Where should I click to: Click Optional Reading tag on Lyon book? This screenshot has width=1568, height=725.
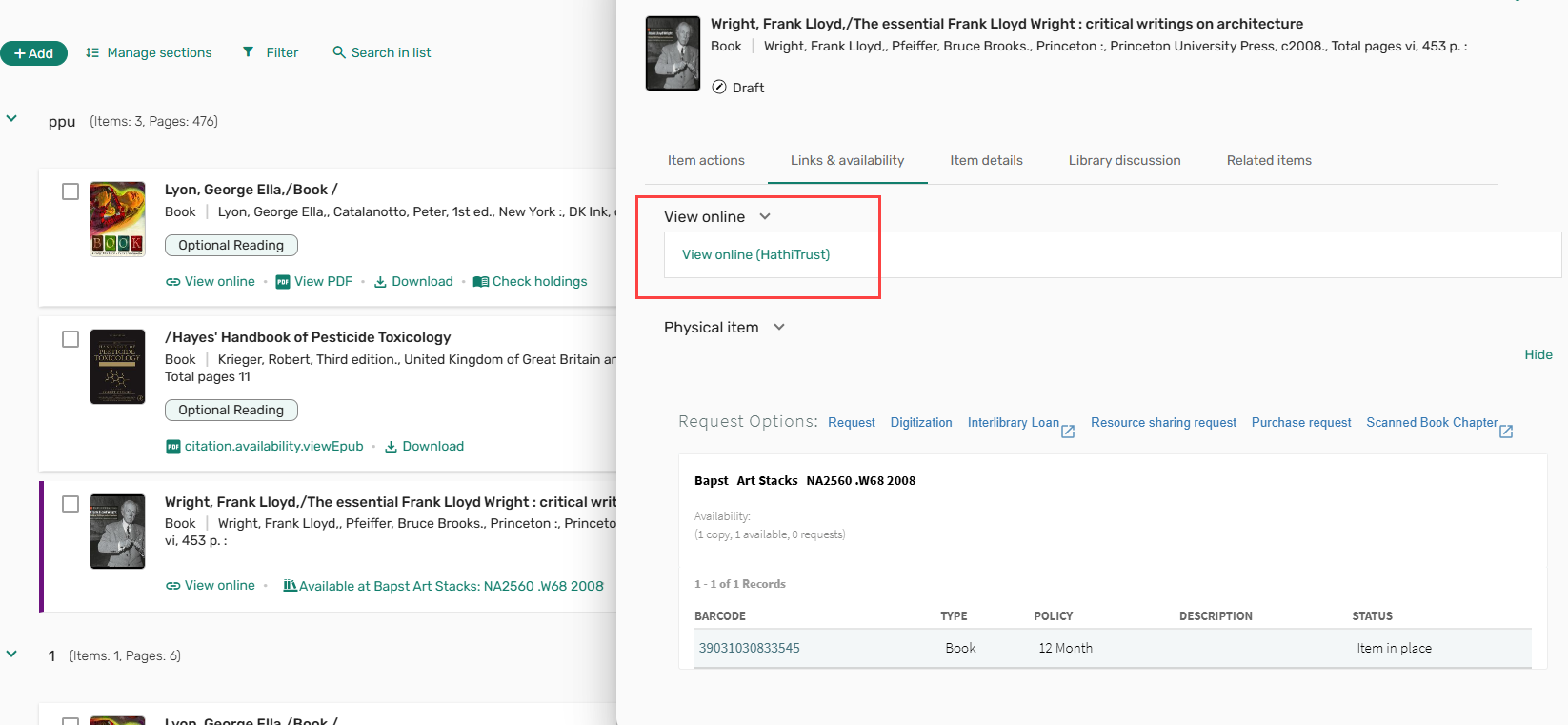(x=231, y=245)
